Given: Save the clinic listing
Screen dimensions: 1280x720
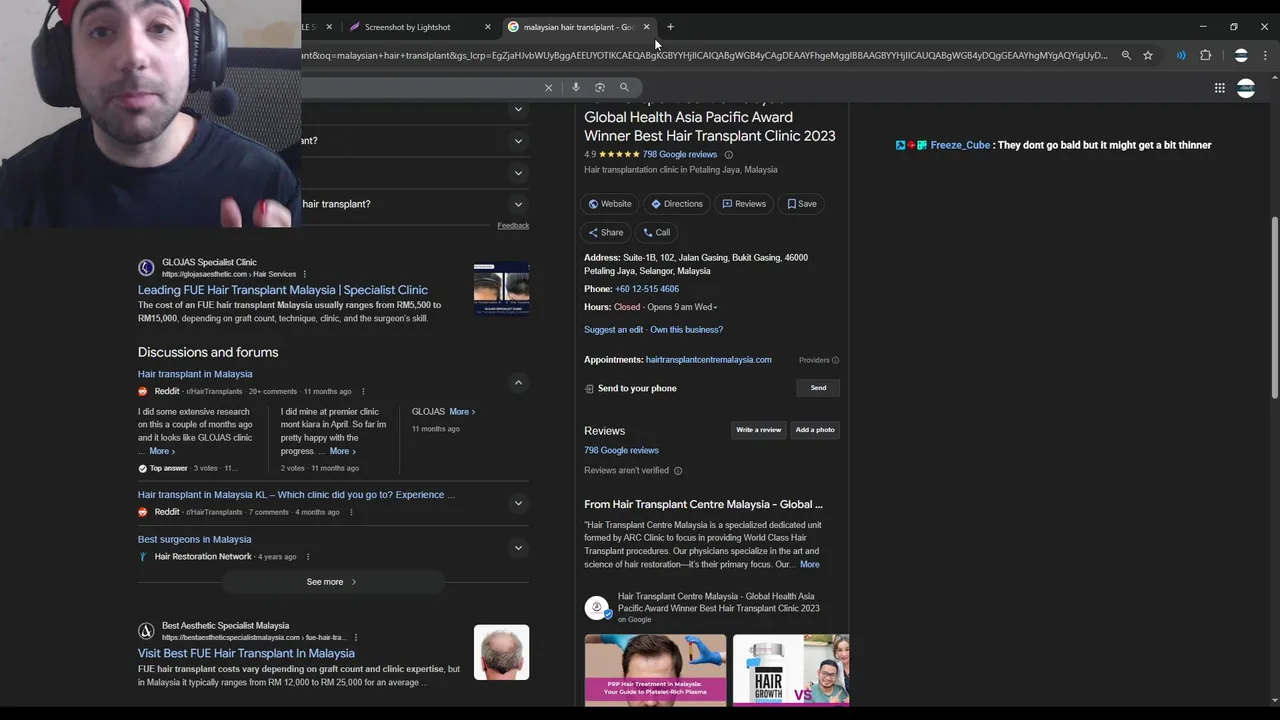Looking at the screenshot, I should point(802,204).
